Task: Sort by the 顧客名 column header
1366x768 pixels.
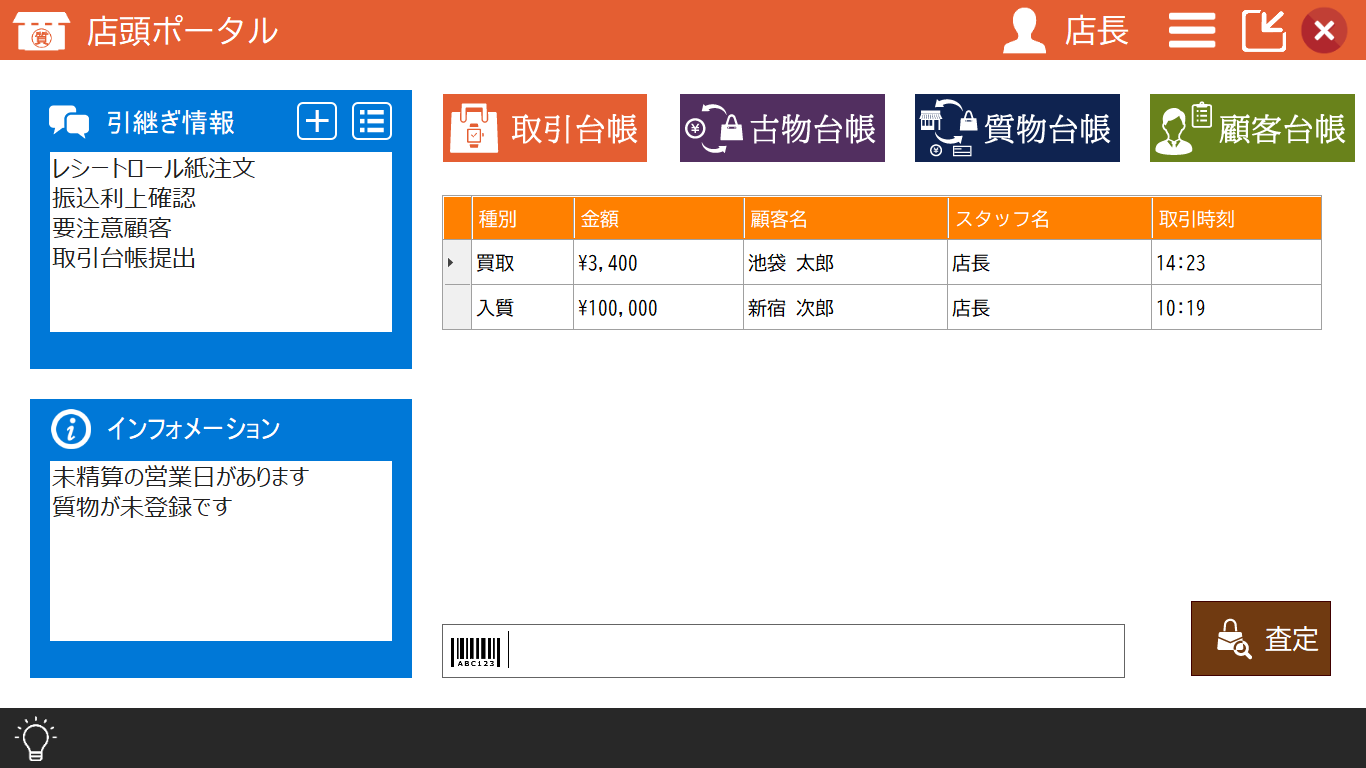Action: 846,218
